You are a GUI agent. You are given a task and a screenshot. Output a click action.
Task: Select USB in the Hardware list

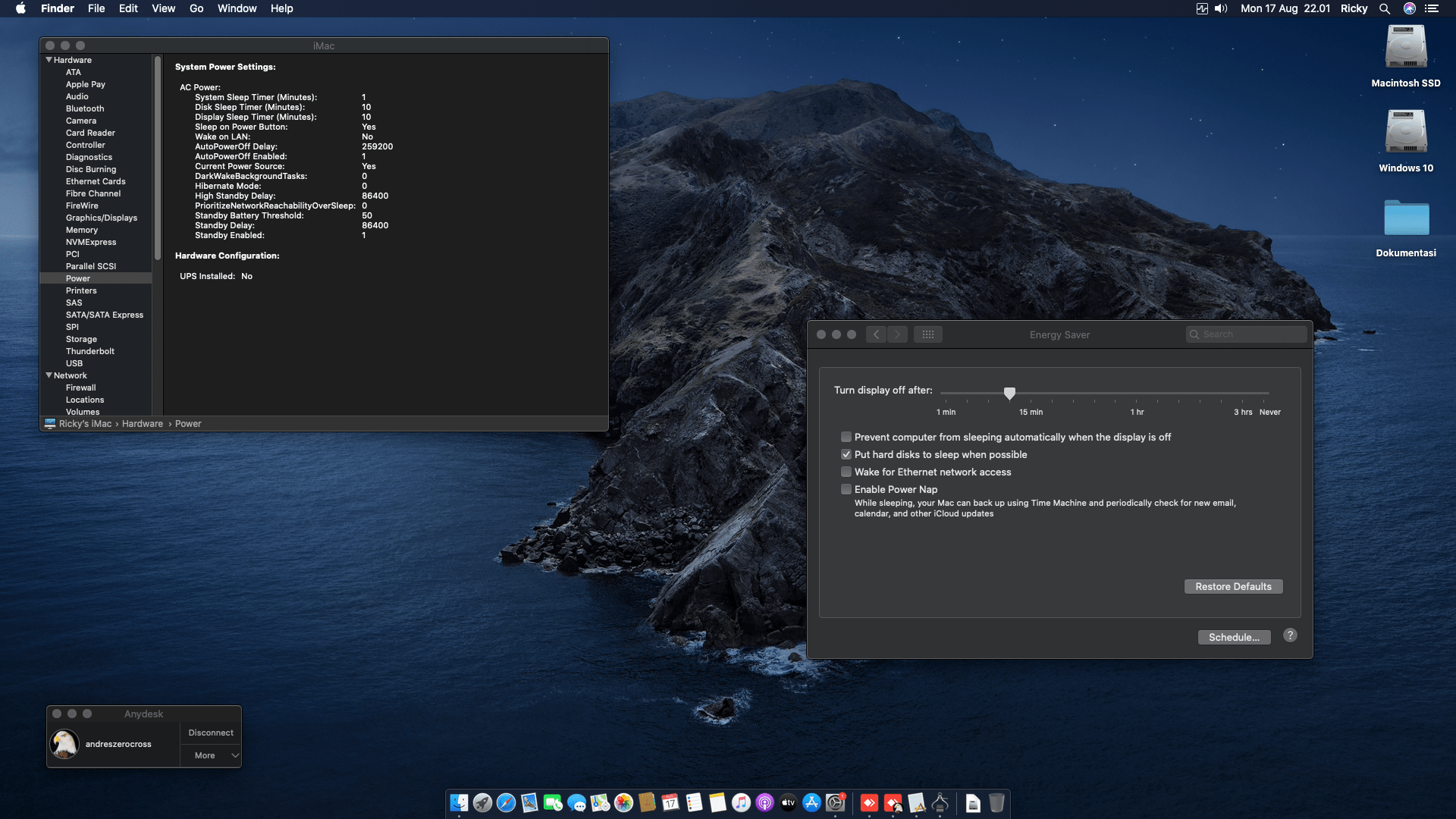[74, 363]
